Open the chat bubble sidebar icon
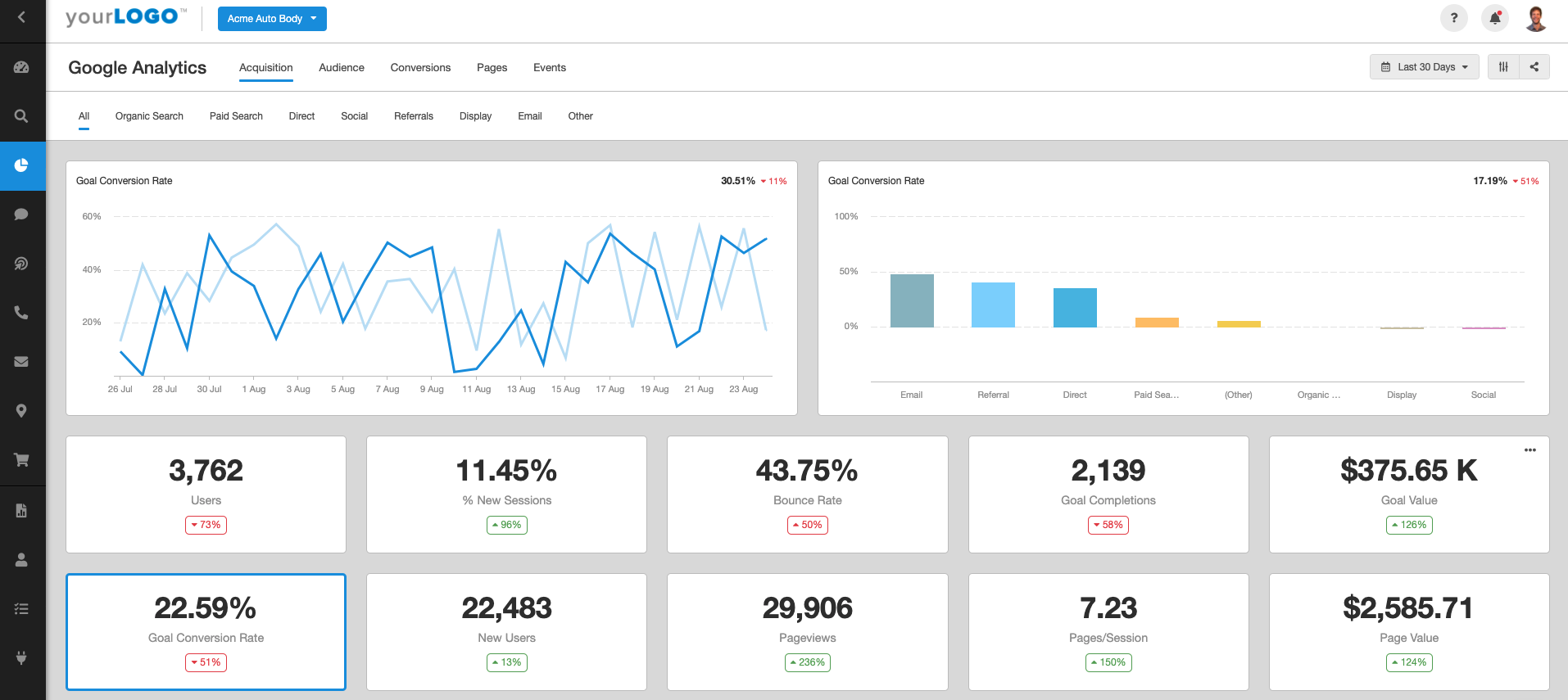 click(x=22, y=215)
